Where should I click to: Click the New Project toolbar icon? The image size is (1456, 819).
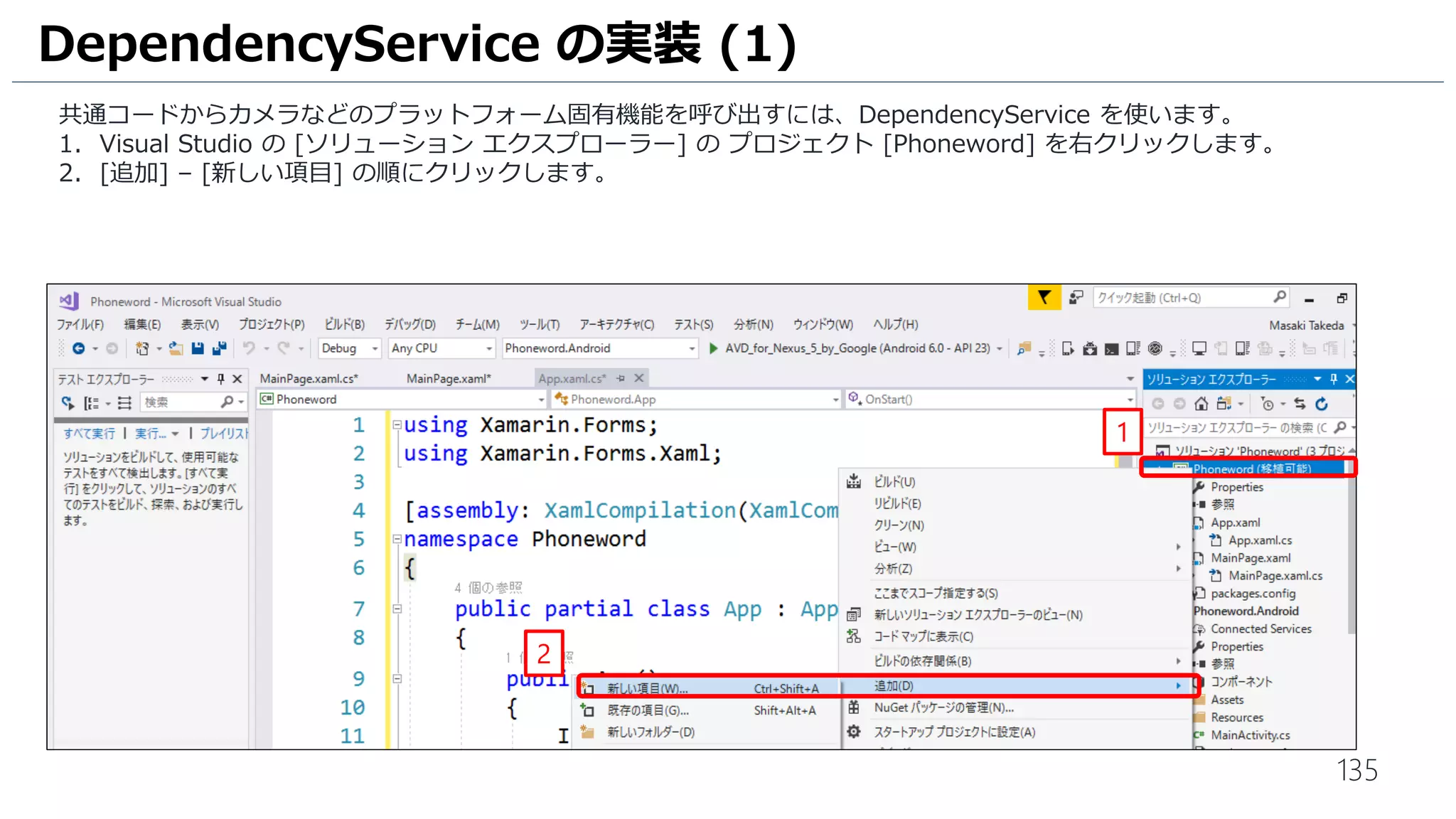pyautogui.click(x=142, y=348)
